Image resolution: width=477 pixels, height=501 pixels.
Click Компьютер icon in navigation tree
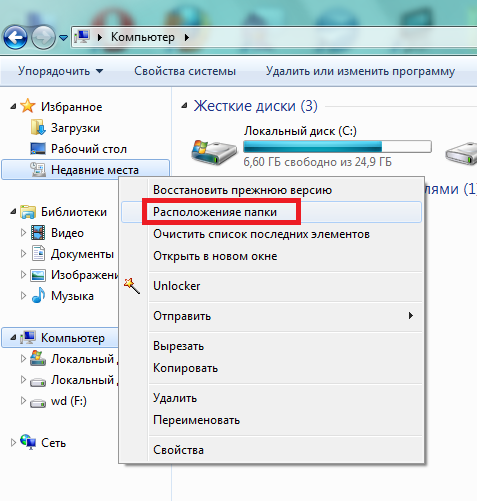coord(28,337)
